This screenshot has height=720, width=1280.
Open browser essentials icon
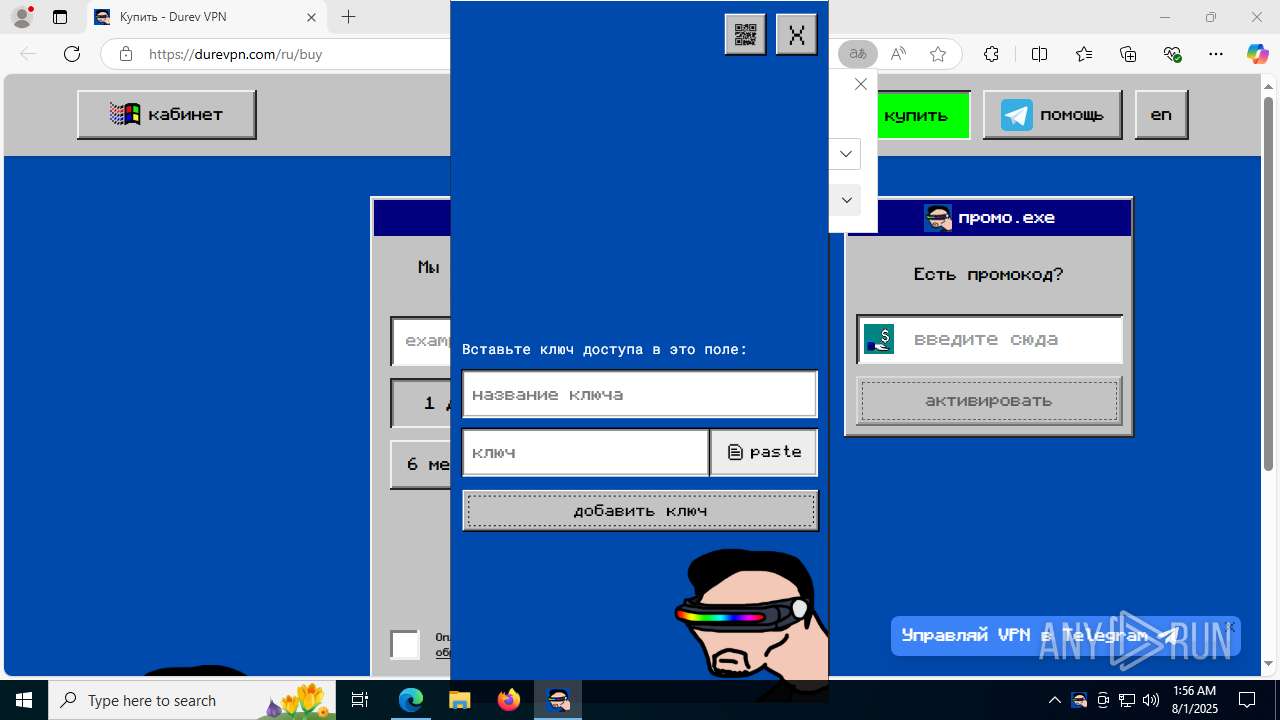tap(1172, 54)
